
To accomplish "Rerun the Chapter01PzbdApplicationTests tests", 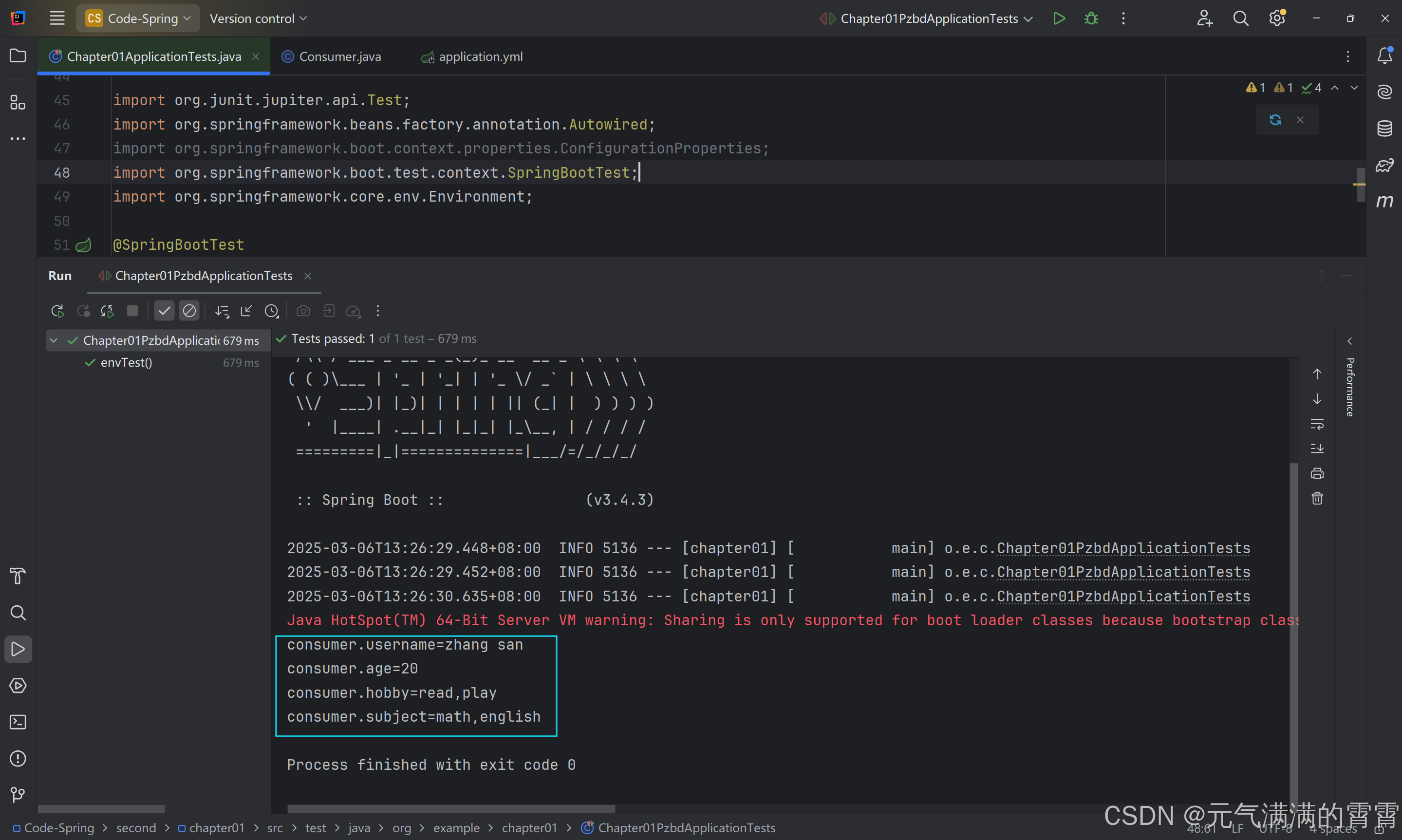I will coord(57,311).
